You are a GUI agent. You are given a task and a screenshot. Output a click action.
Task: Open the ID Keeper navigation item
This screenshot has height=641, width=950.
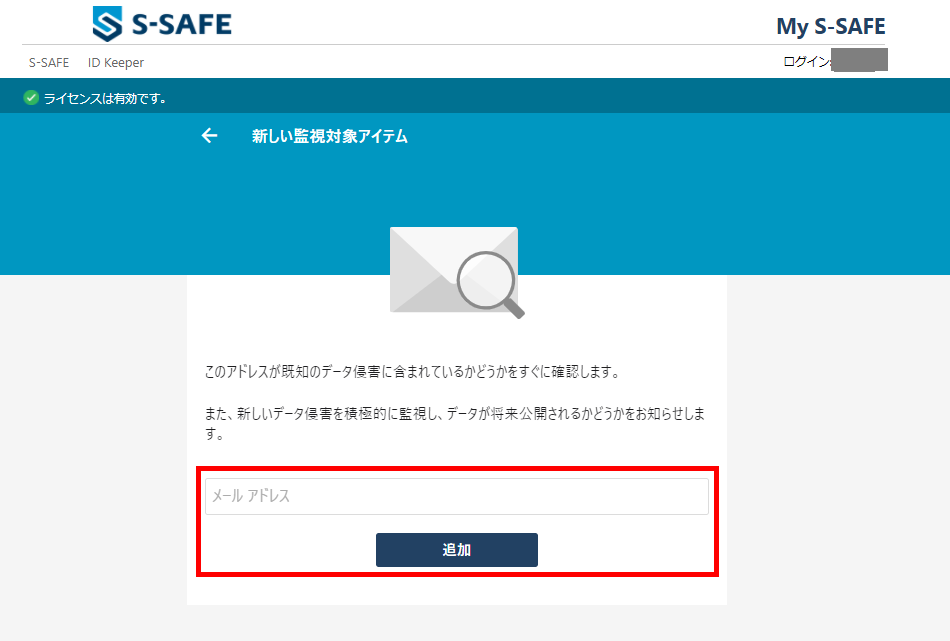116,62
